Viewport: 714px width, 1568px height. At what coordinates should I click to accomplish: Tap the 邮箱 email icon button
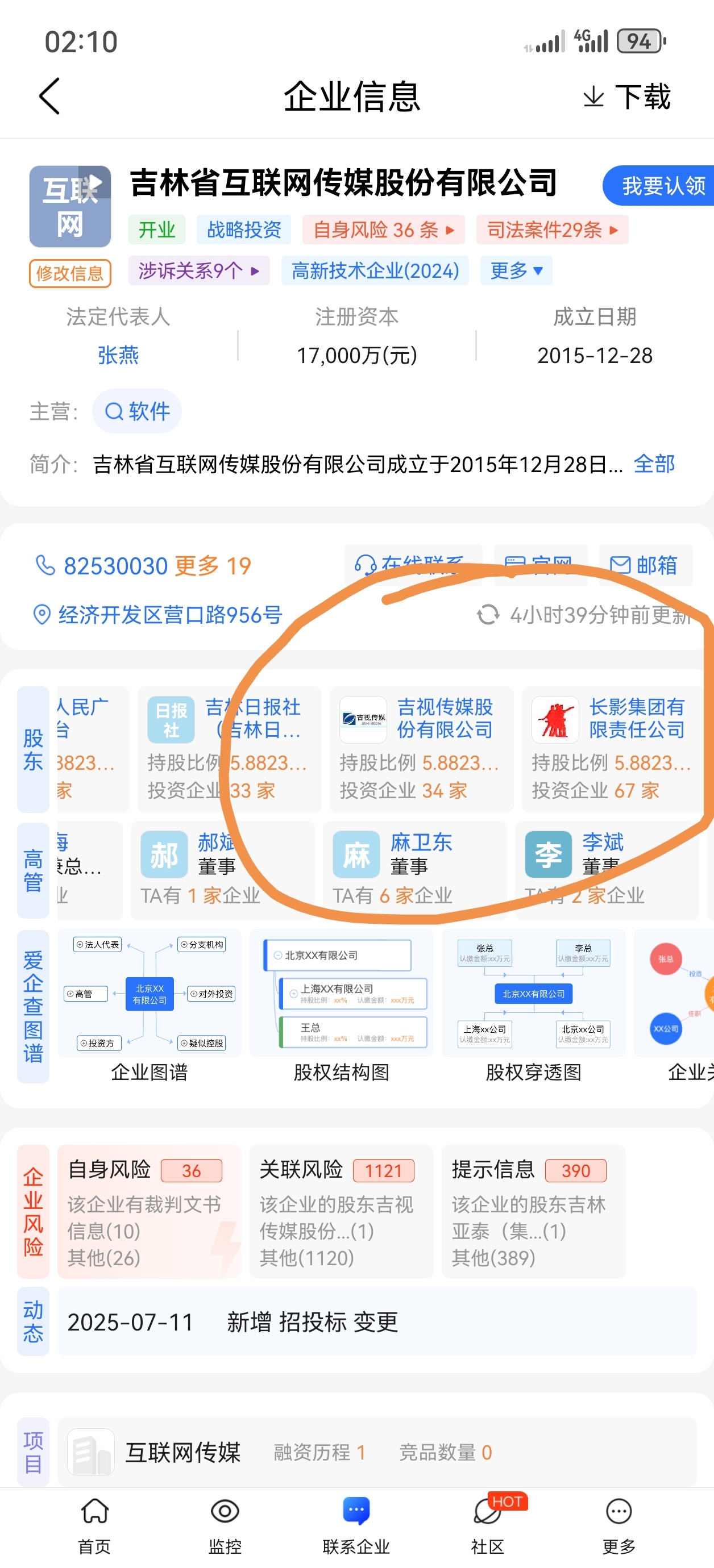click(x=646, y=565)
